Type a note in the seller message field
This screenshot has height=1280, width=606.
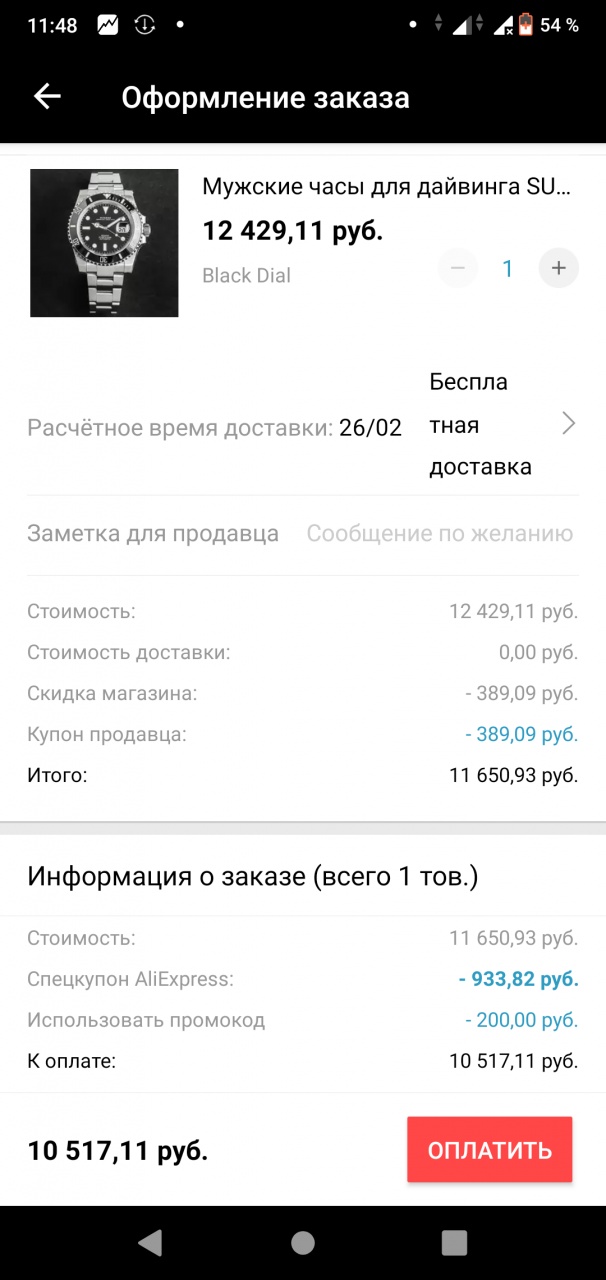[439, 534]
